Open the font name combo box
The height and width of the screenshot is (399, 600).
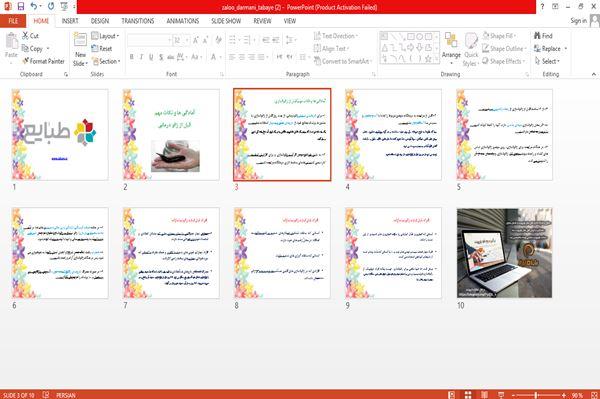click(149, 40)
